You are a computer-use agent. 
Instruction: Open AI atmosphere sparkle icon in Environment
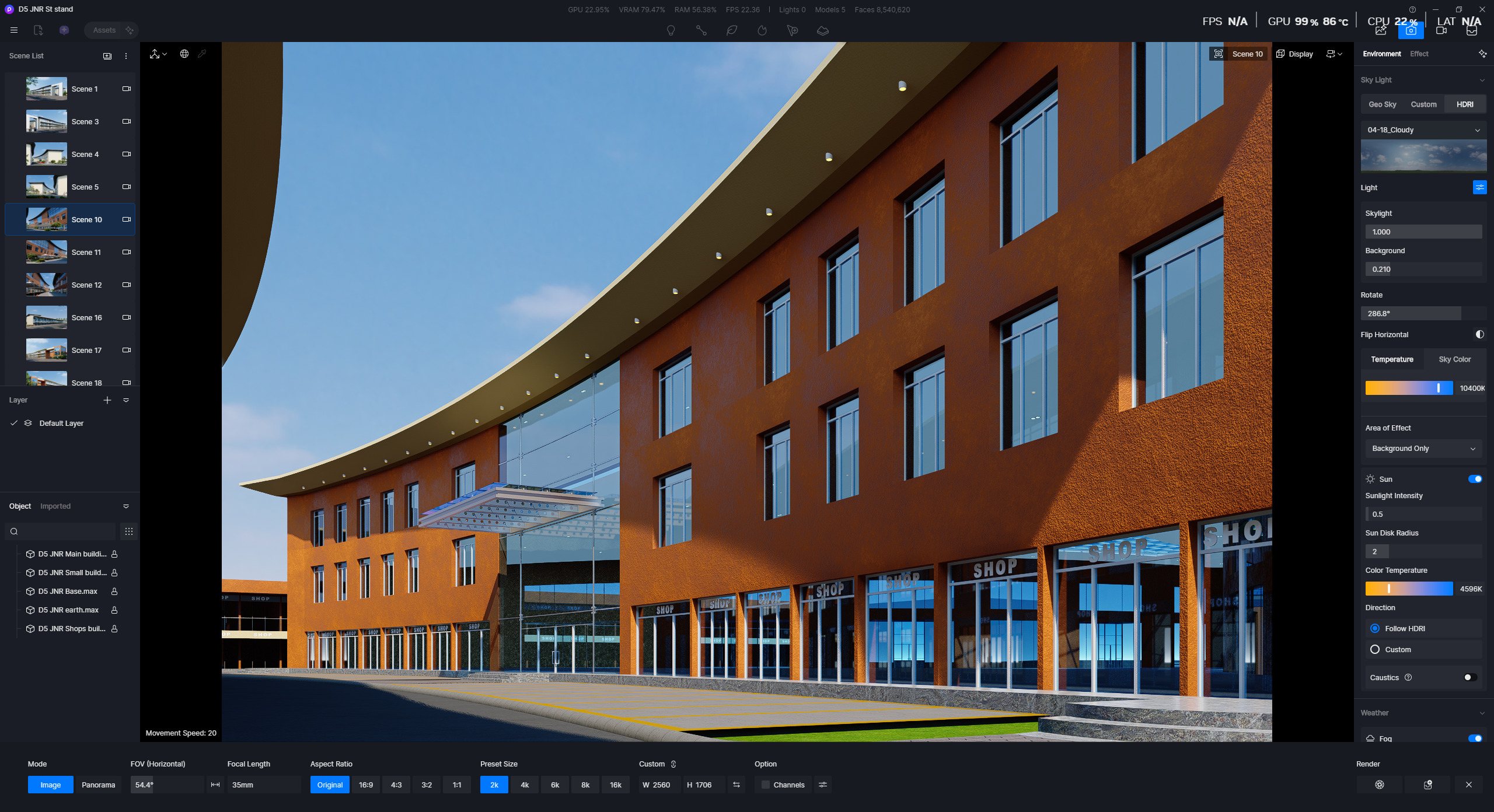click(1482, 54)
